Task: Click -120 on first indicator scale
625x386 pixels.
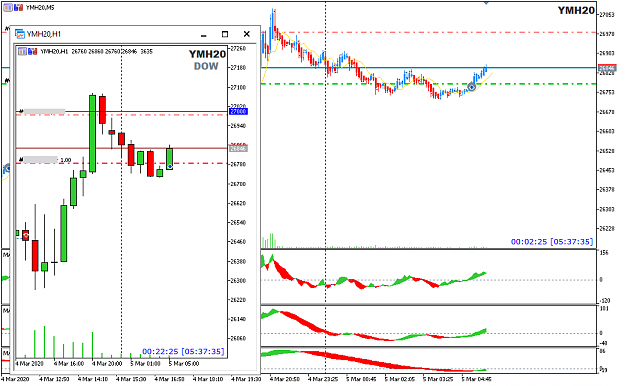Action: coord(604,301)
